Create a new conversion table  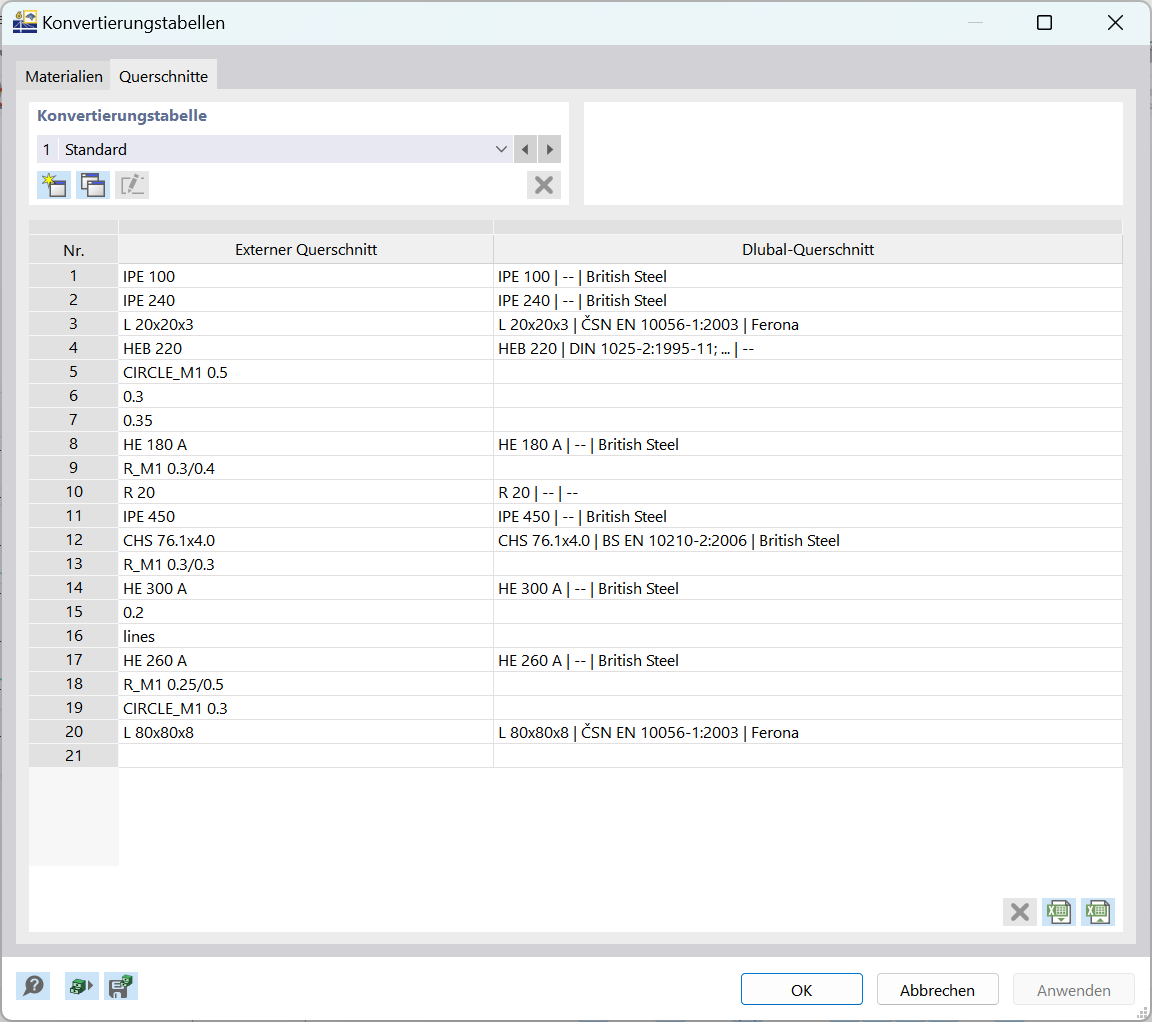[54, 185]
